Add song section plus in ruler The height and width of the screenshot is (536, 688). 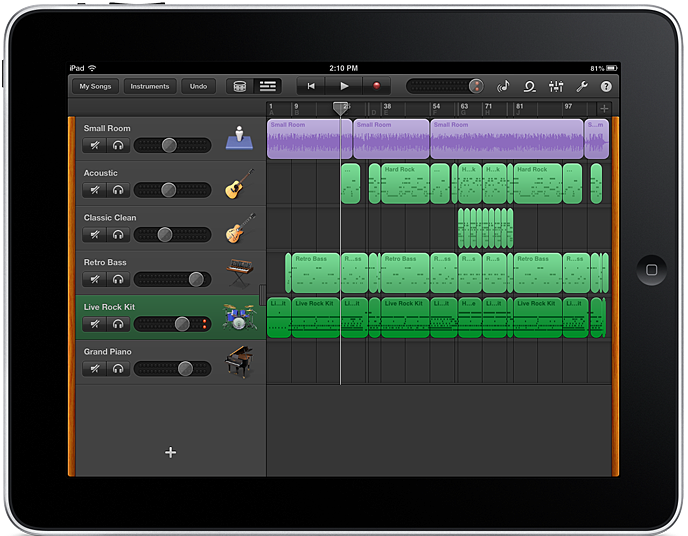point(604,108)
